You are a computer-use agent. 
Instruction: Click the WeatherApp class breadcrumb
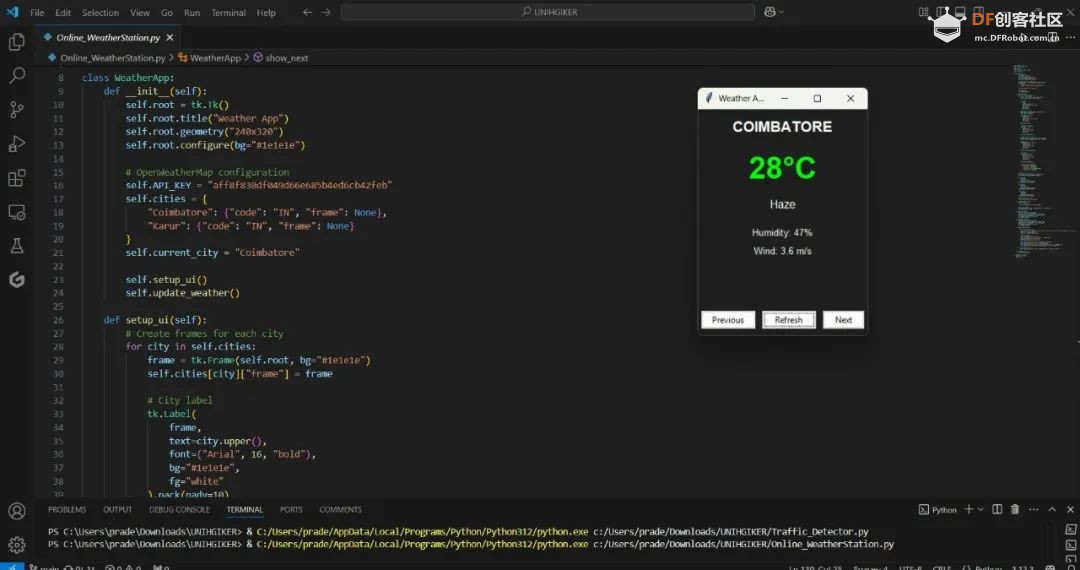coord(215,58)
